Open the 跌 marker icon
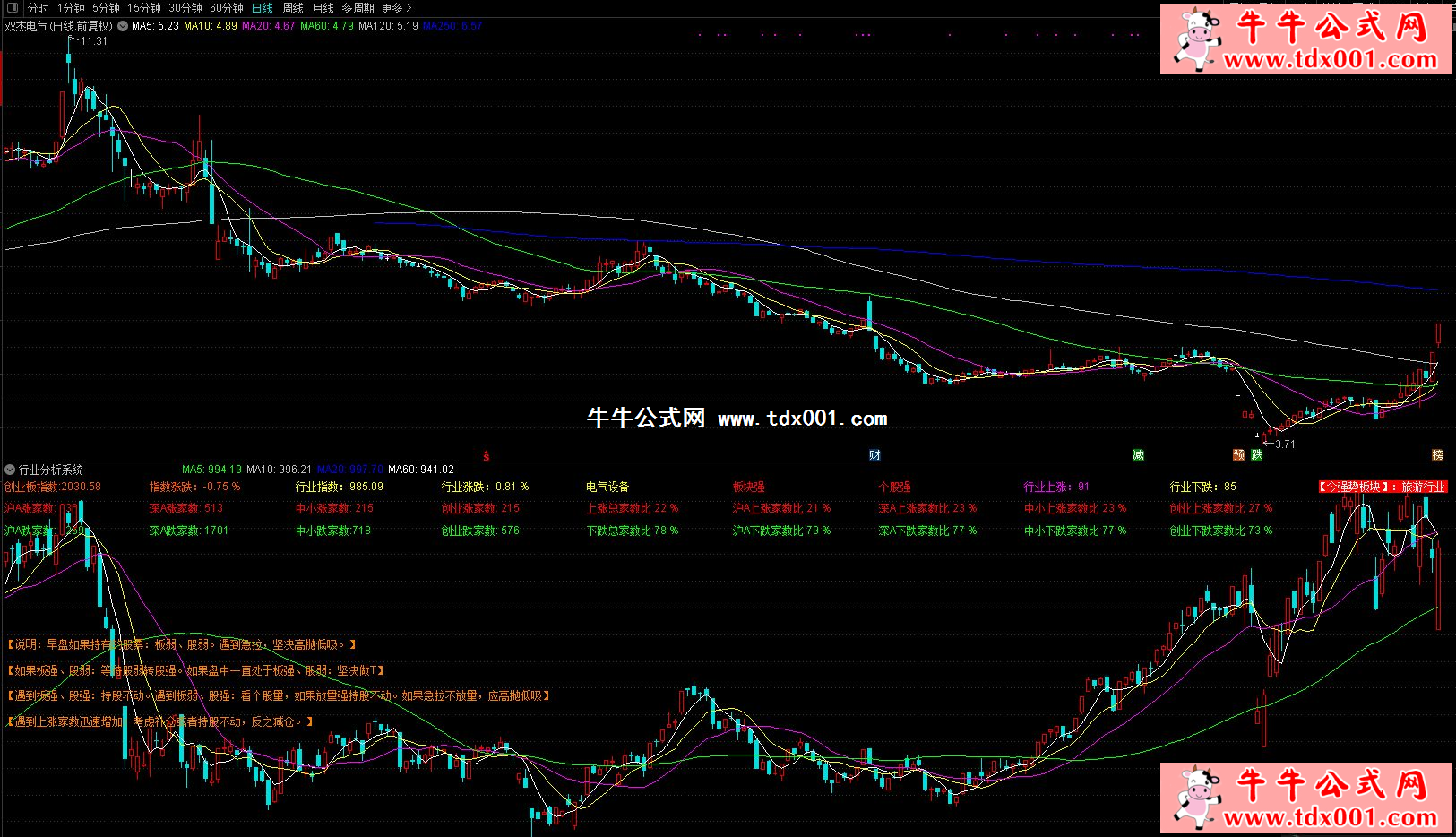This screenshot has height=837, width=1456. coord(1257,455)
